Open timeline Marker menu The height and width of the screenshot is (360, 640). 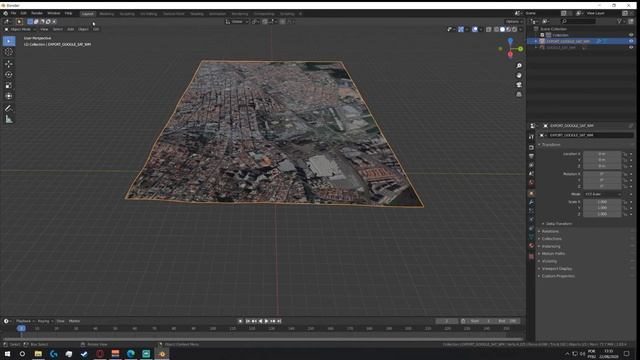pos(74,321)
